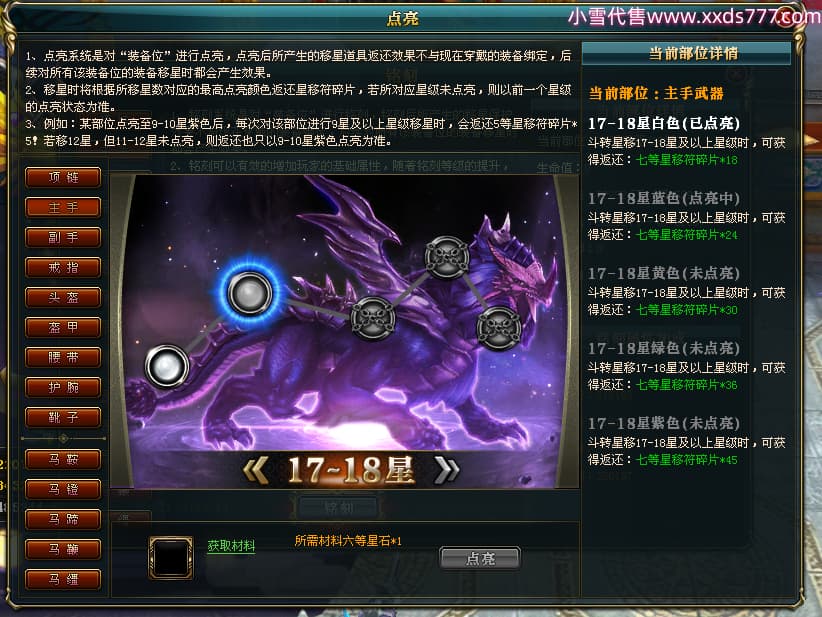Click the 获取材料 link
This screenshot has height=617, width=822.
pos(231,546)
